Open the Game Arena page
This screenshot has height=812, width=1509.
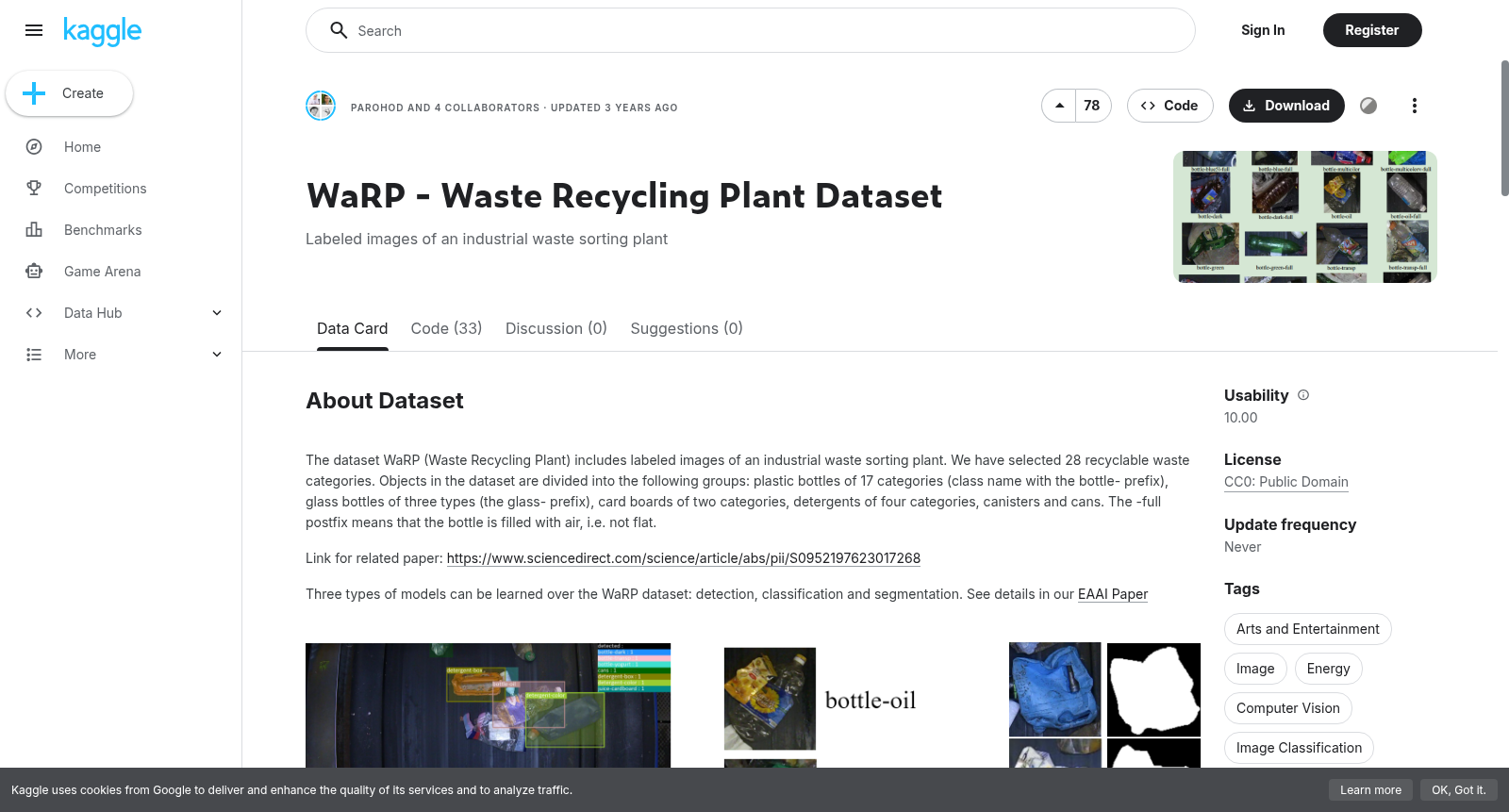[103, 272]
